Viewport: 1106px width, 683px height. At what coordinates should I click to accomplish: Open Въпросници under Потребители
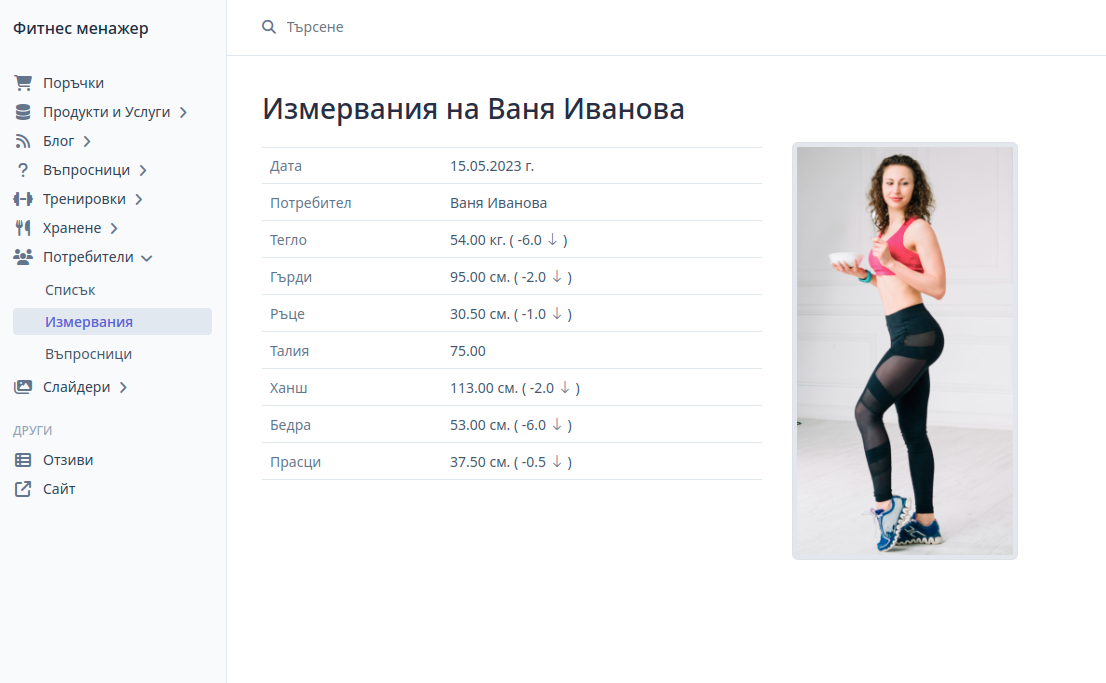[88, 354]
